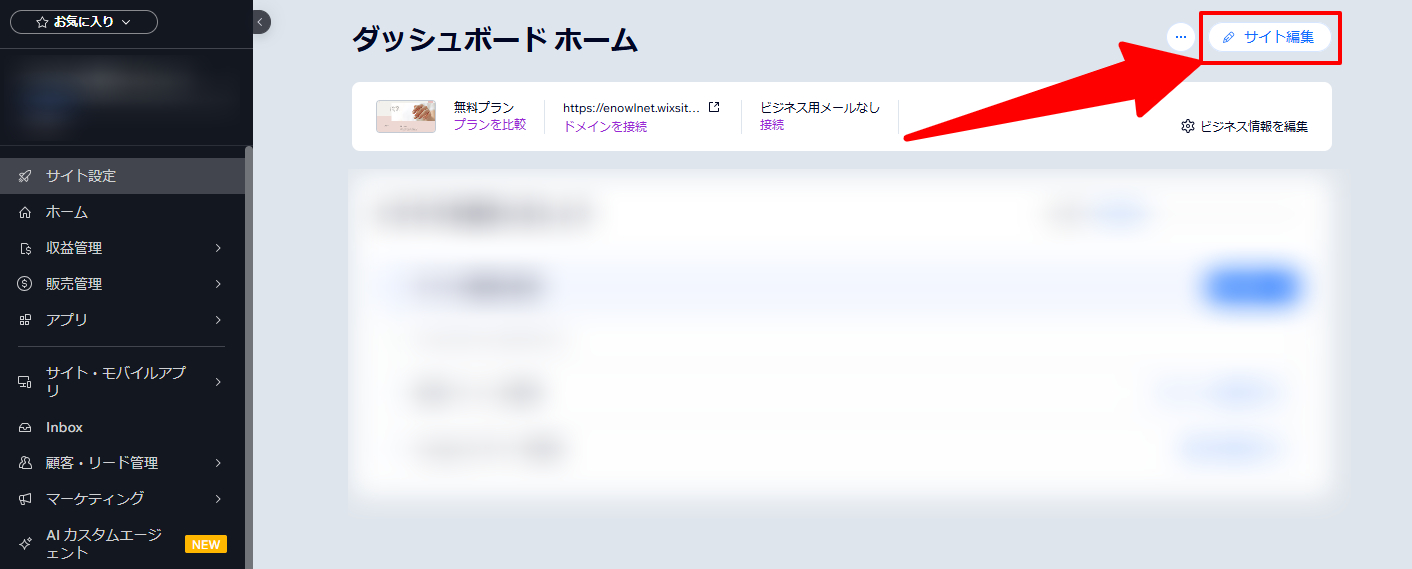Click the 接続 link under ビジネス用メールなし
The height and width of the screenshot is (569, 1412).
click(x=772, y=125)
